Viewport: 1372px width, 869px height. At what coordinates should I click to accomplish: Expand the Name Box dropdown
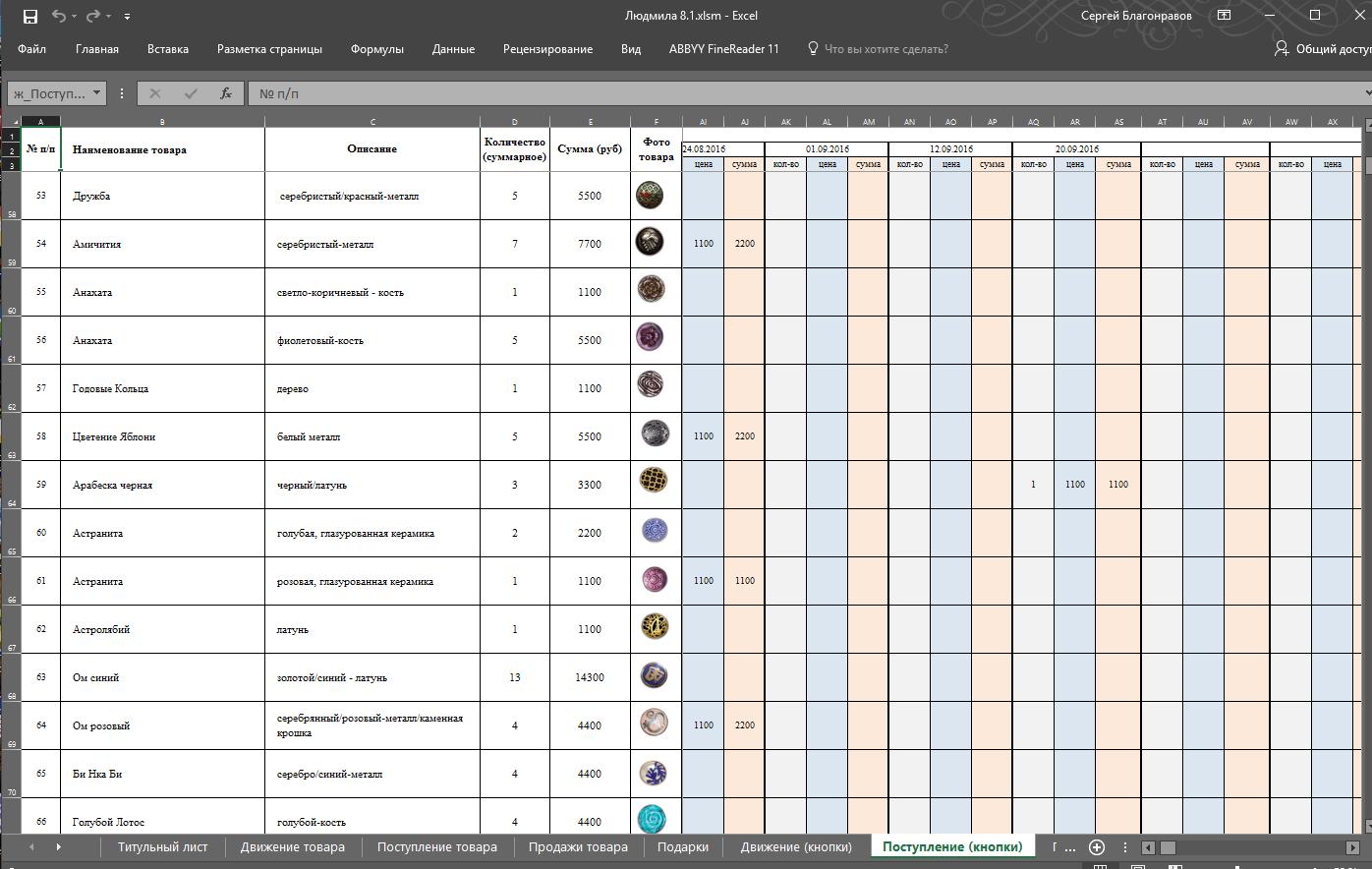click(96, 93)
